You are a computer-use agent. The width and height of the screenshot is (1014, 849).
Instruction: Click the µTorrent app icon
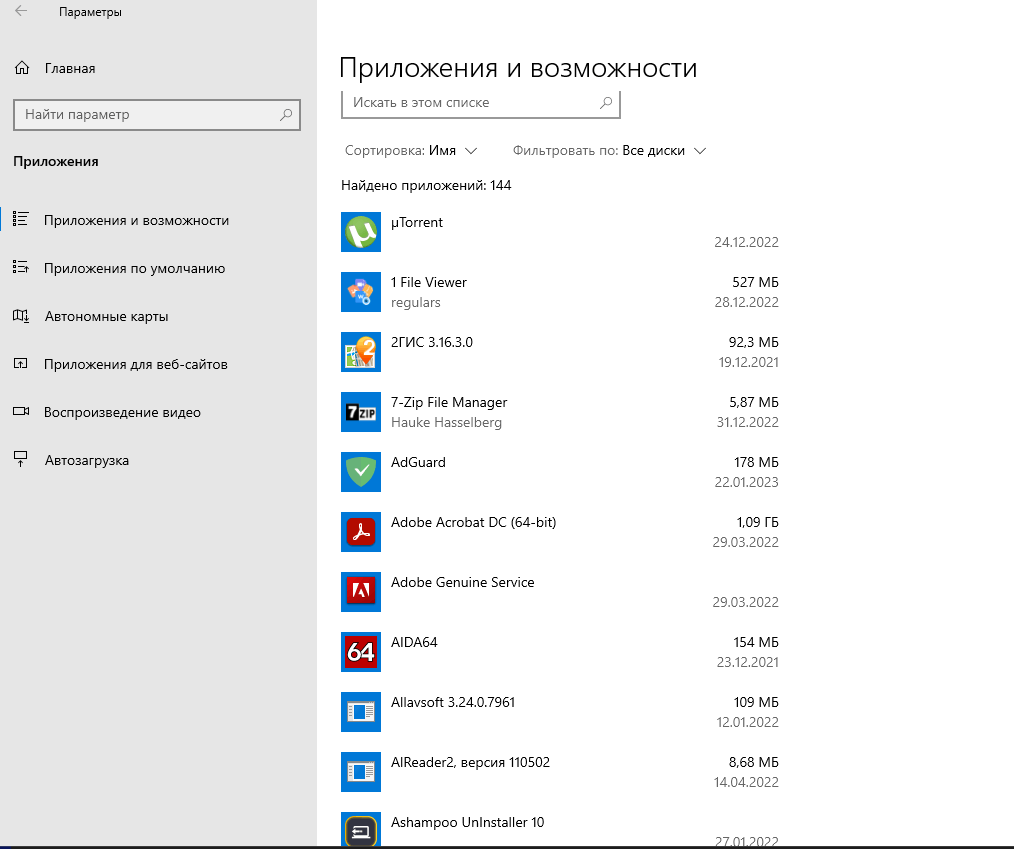(361, 232)
